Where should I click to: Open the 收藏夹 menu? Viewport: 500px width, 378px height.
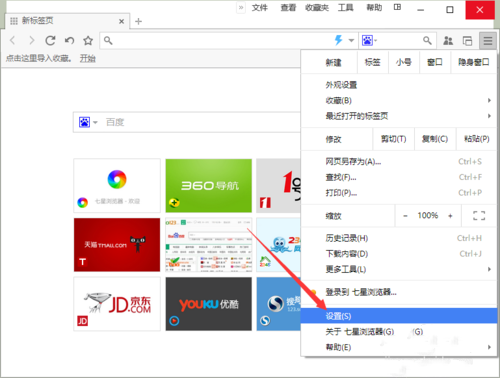click(x=317, y=8)
